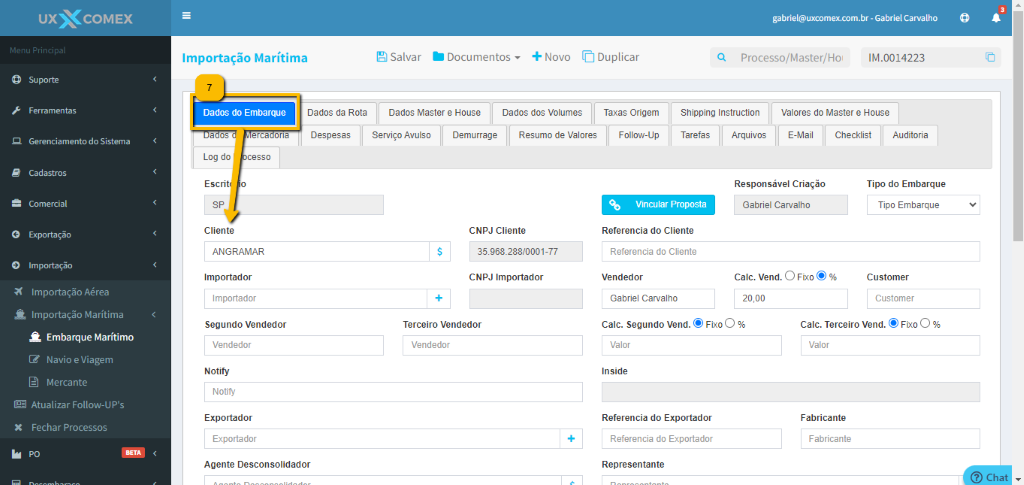Viewport: 1024px width, 485px height.
Task: Click the Suporte globe icon in sidebar
Action: tap(17, 80)
